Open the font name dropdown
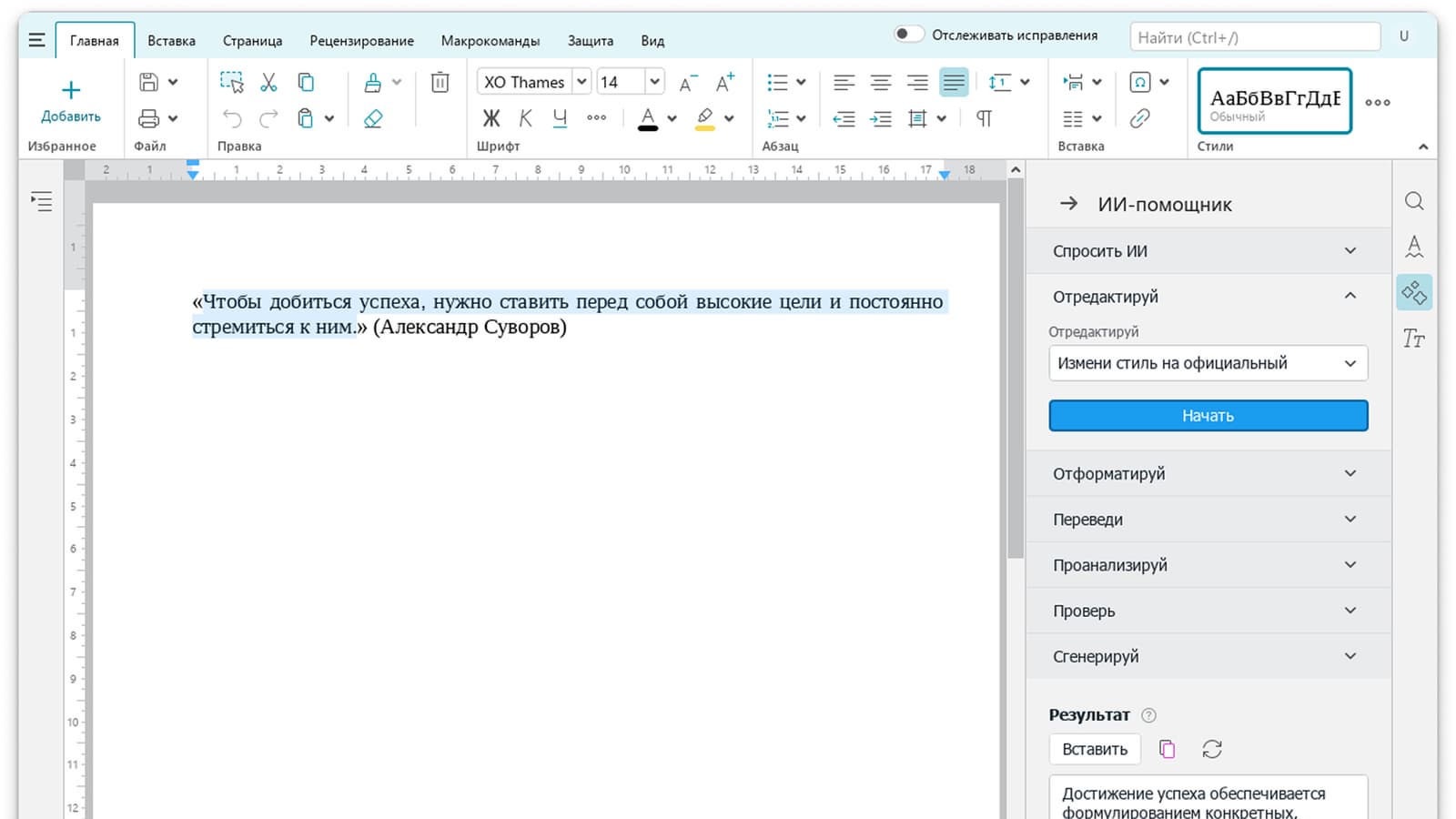 tap(581, 82)
